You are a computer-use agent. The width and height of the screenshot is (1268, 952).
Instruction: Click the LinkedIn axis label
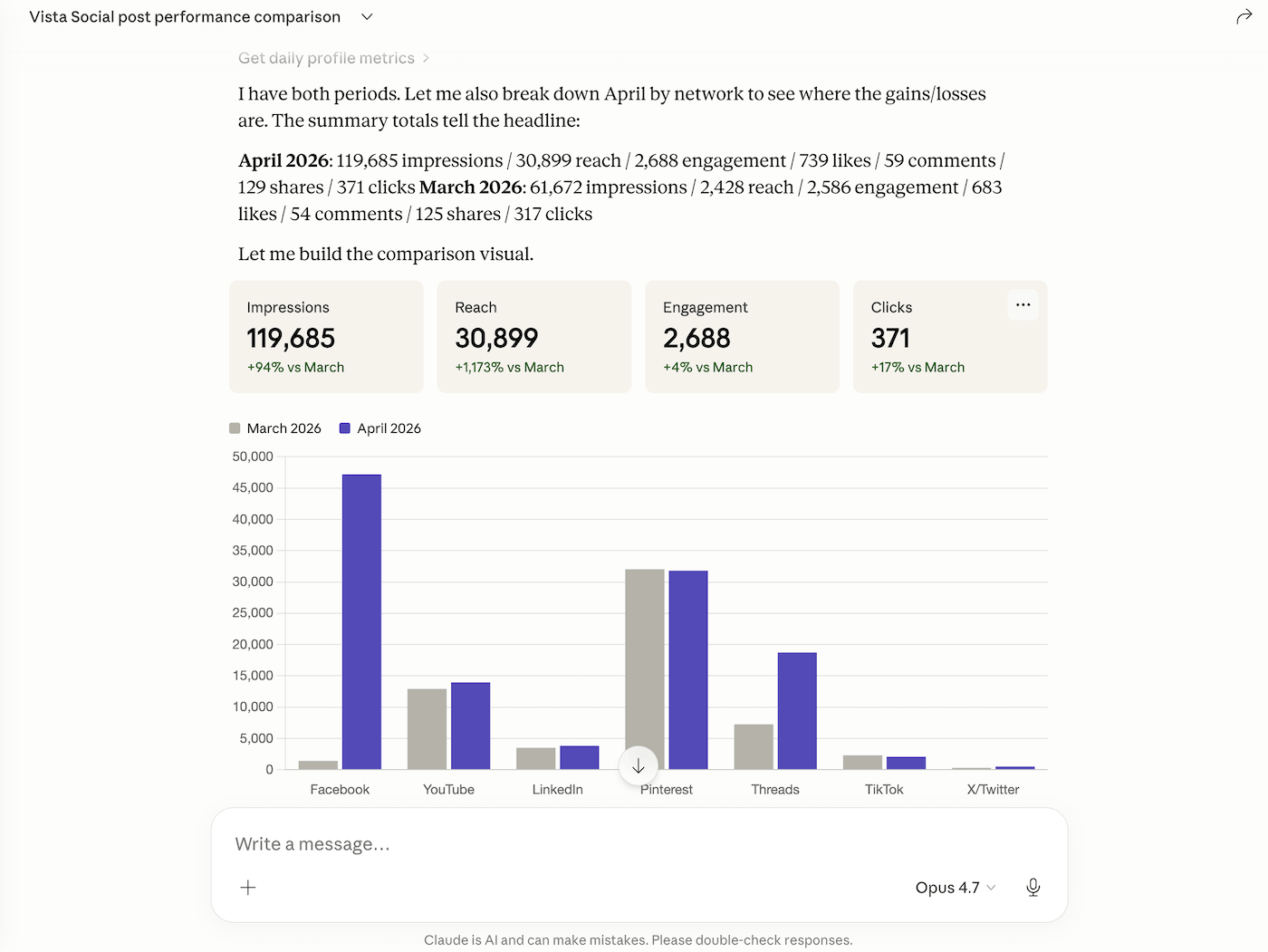pos(558,790)
